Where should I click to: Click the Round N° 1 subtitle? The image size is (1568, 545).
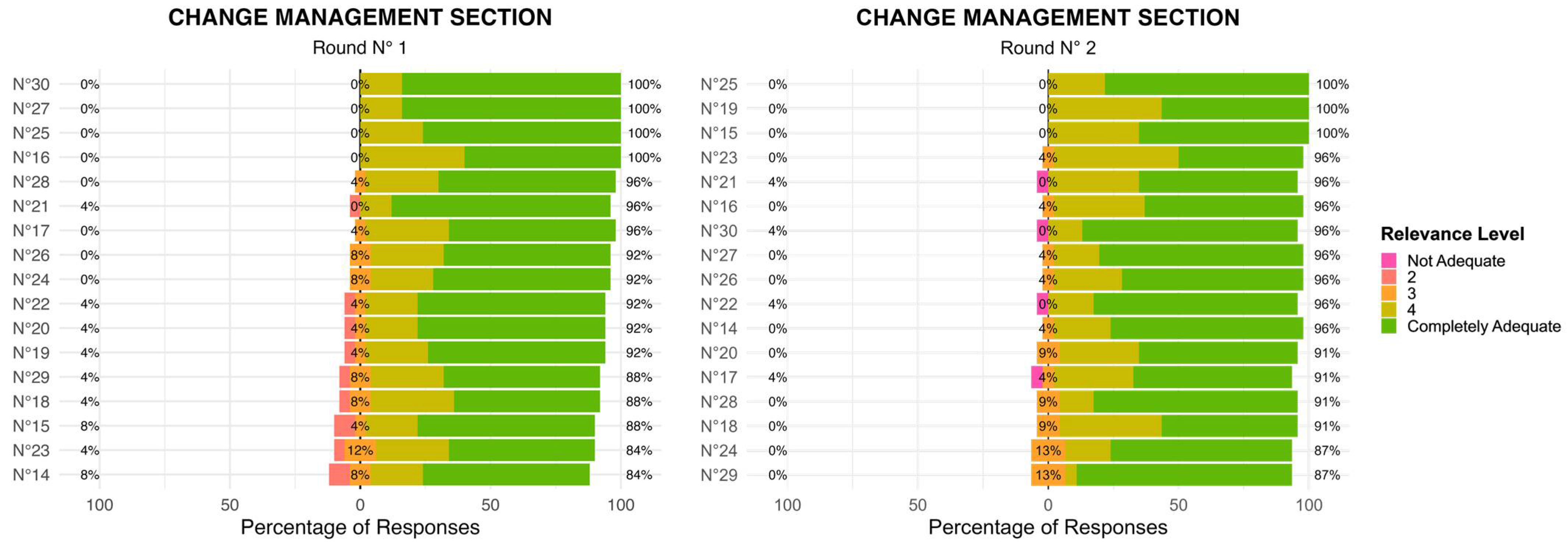359,47
